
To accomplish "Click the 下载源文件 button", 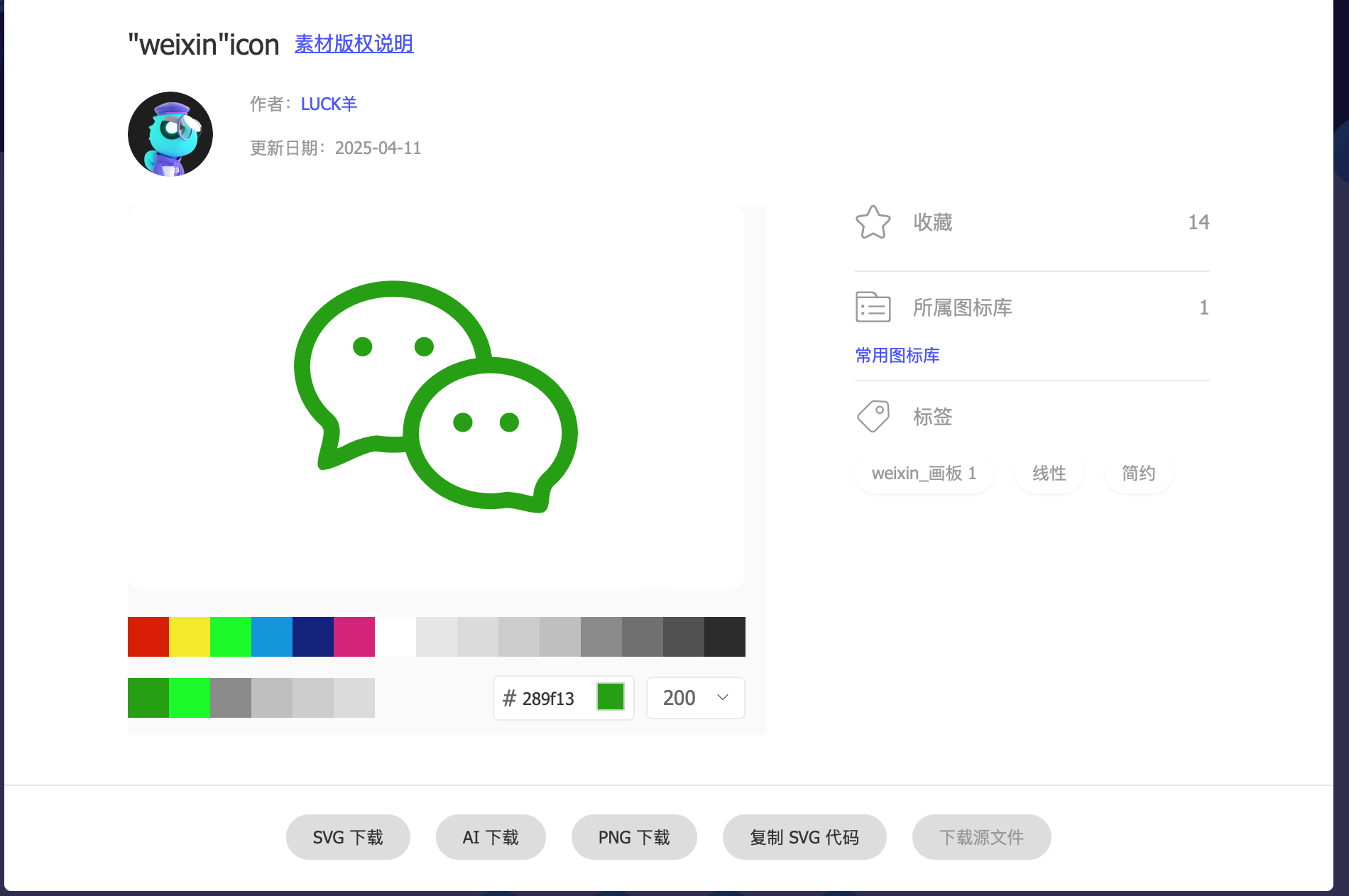I will pos(981,837).
